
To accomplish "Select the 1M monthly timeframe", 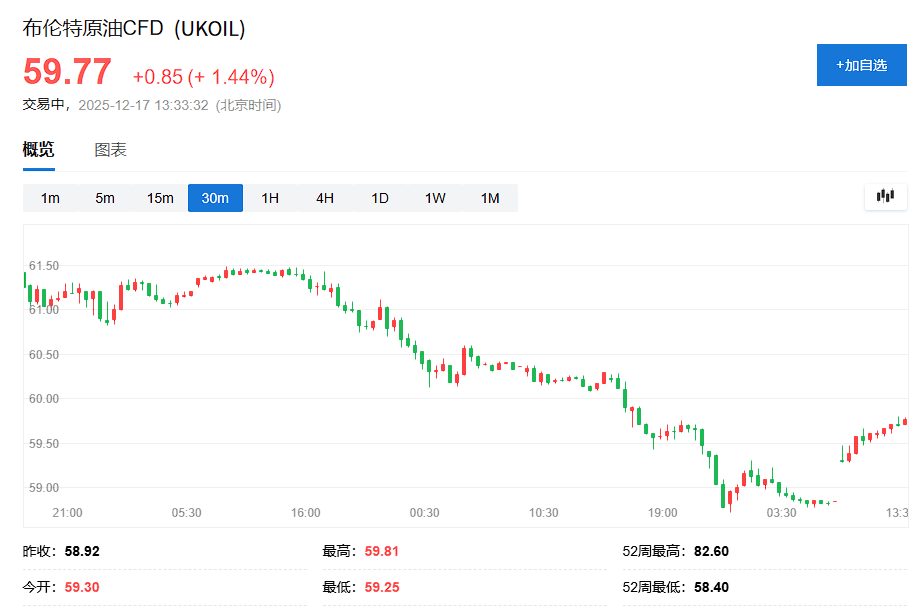I will coord(488,198).
